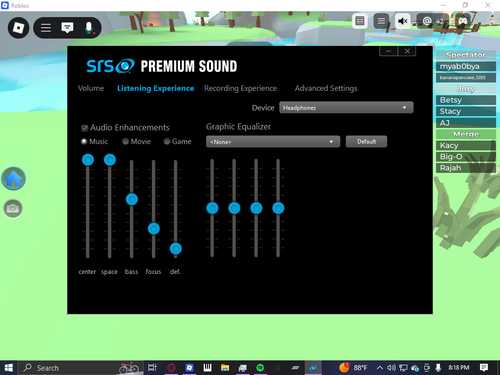Open the Roblox logo menu button
This screenshot has width=500, height=375.
(18, 28)
